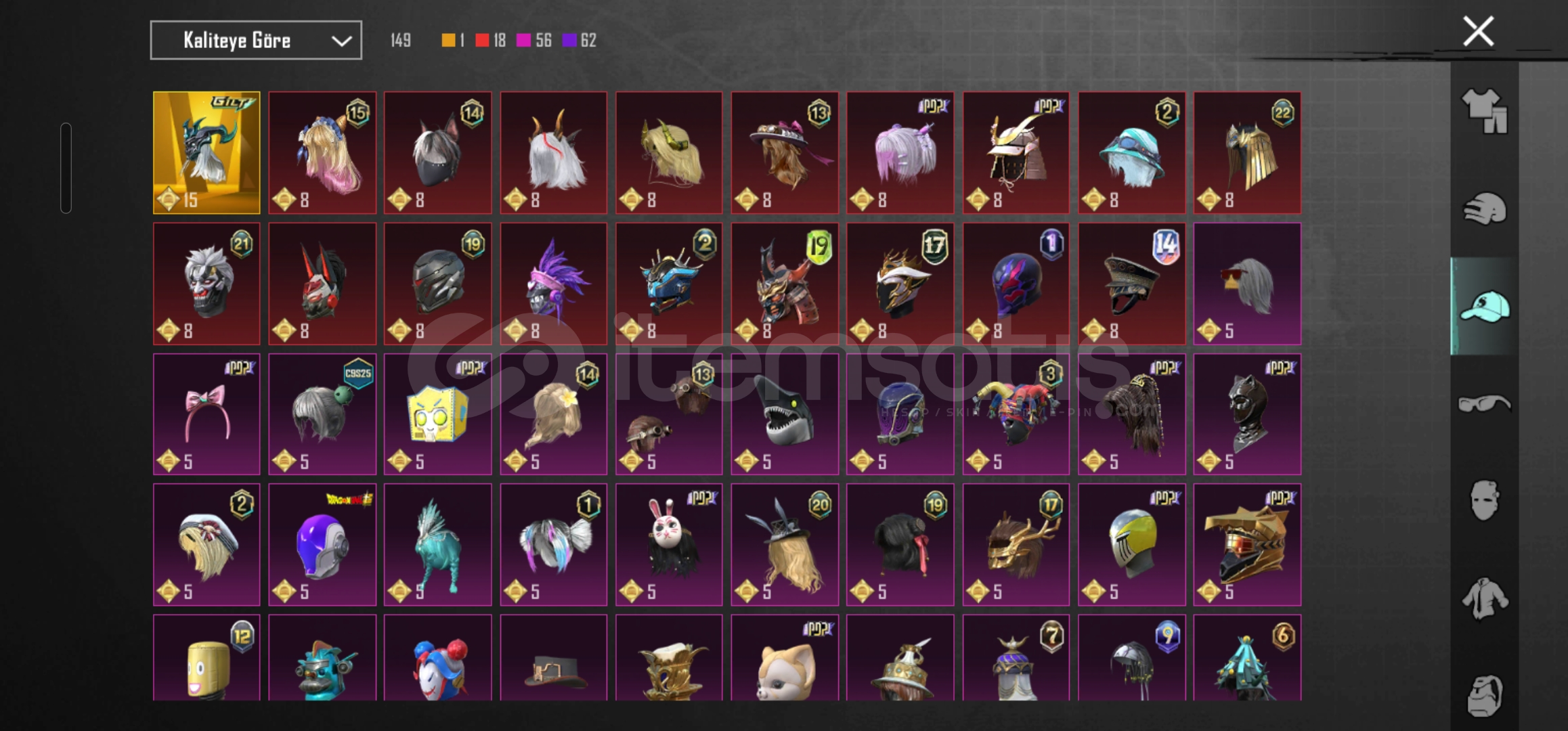Click the dropdown chevron arrow
Screen dimensions: 1568x731
[x=341, y=41]
